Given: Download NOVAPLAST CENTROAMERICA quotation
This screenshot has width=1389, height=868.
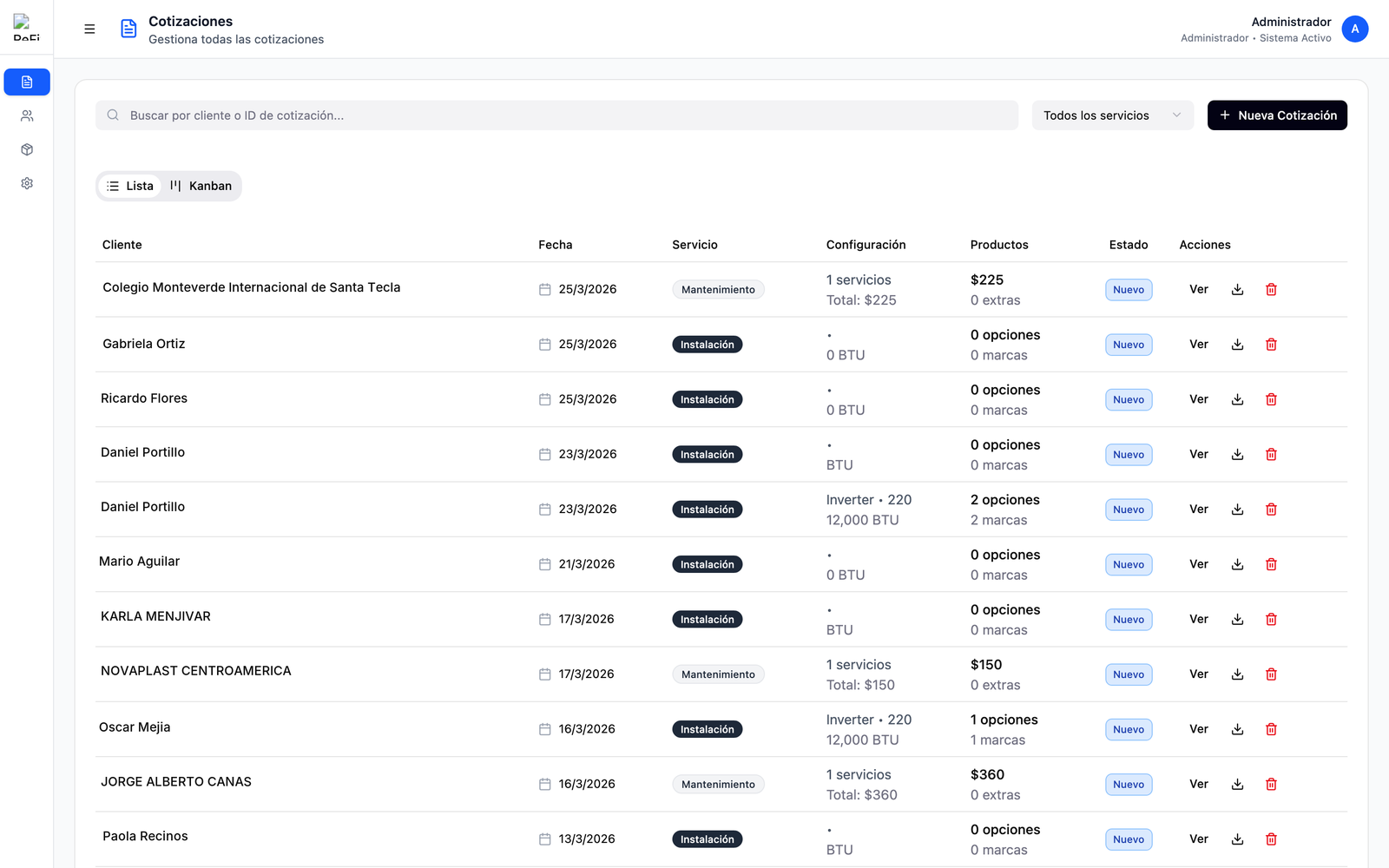Looking at the screenshot, I should pyautogui.click(x=1238, y=674).
